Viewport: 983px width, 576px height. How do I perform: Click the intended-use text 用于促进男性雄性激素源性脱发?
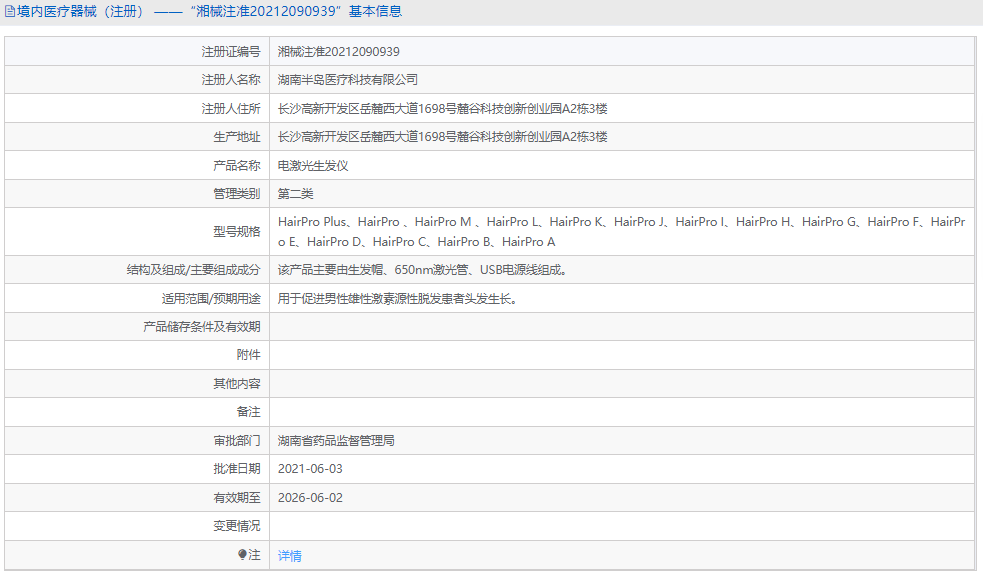397,298
